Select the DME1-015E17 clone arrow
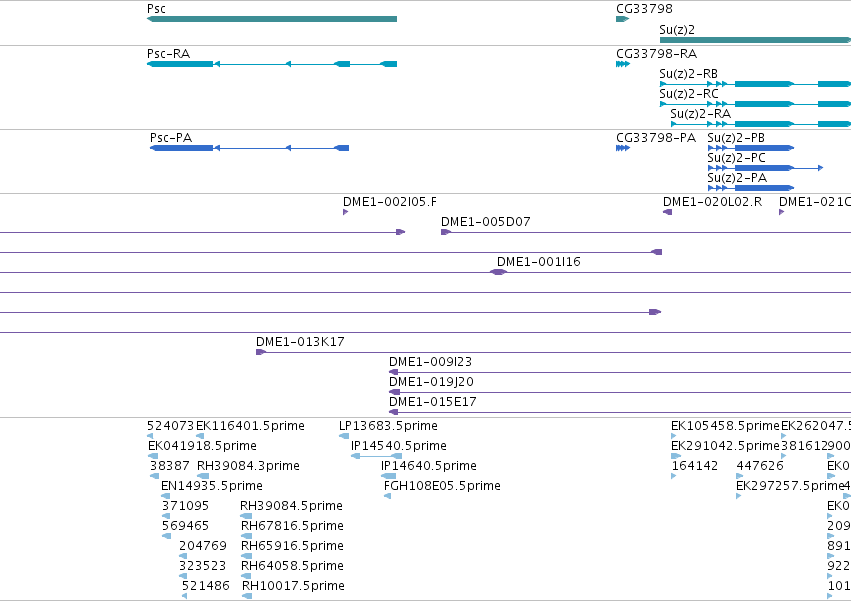The width and height of the screenshot is (851, 601). [394, 412]
